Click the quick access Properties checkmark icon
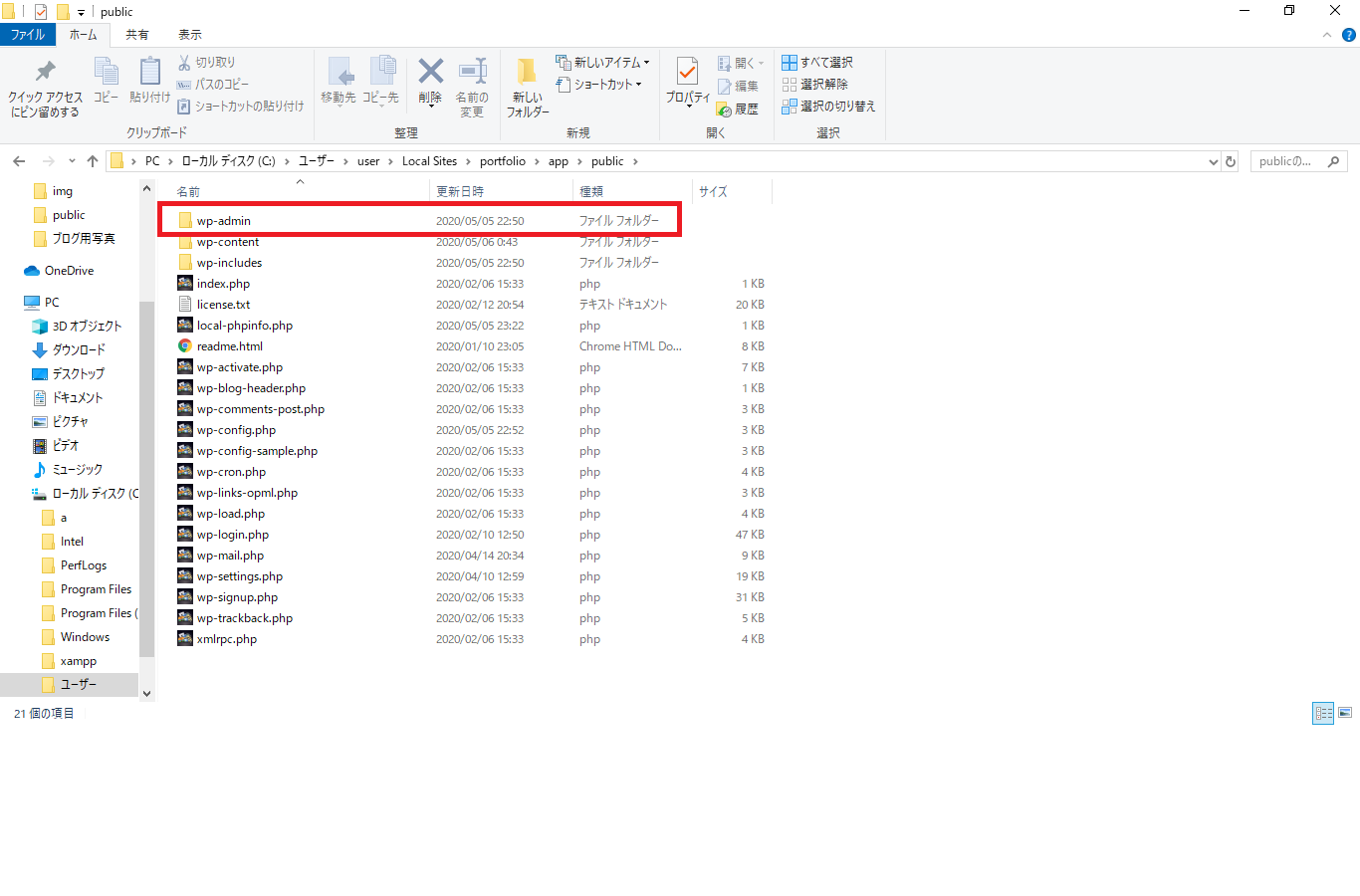The width and height of the screenshot is (1360, 896). click(x=41, y=12)
